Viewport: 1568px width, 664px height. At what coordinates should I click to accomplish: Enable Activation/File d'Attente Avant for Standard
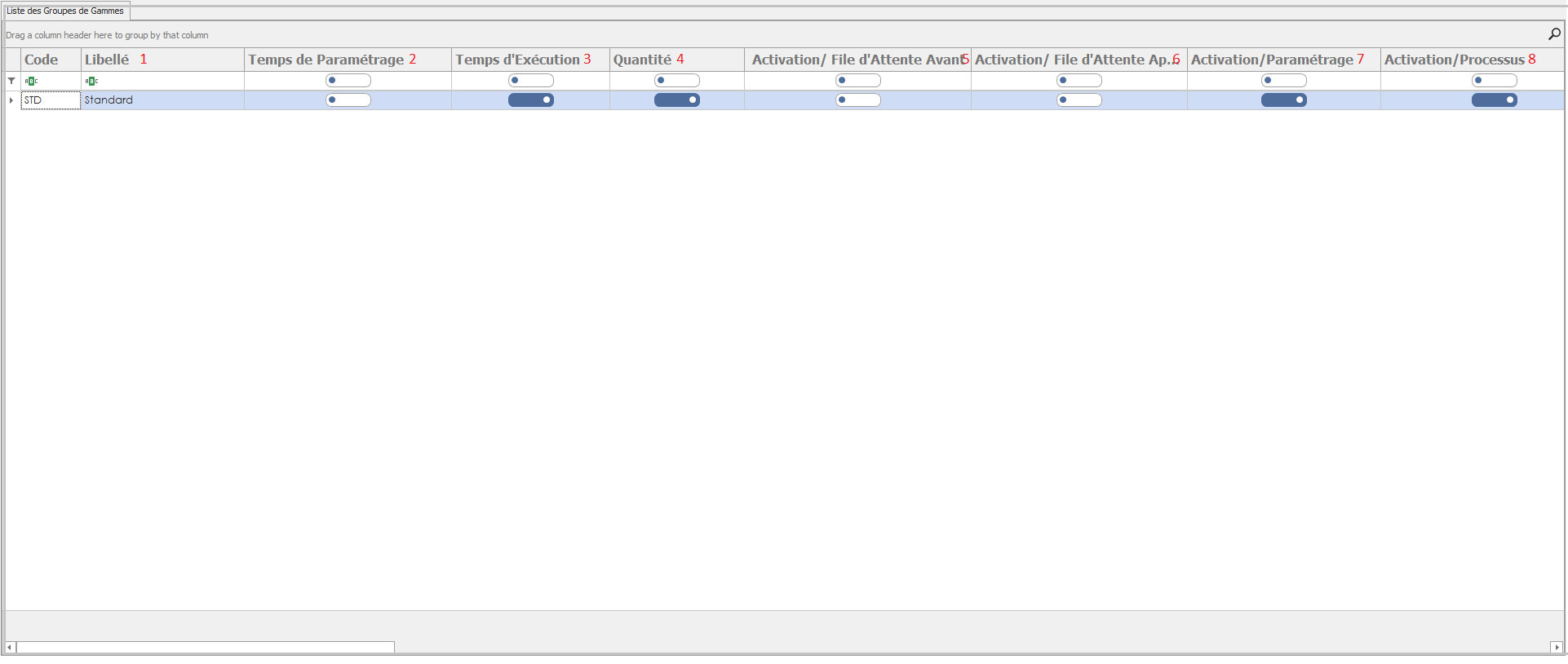857,100
